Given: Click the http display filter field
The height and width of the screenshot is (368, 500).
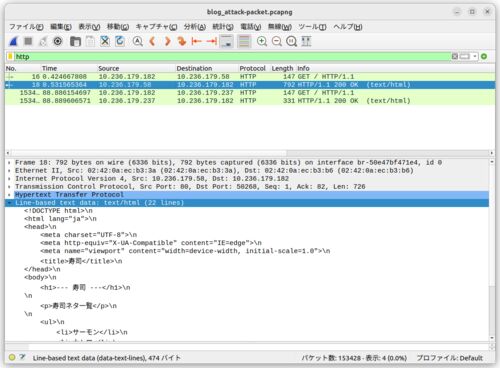Looking at the screenshot, I should click(x=233, y=56).
